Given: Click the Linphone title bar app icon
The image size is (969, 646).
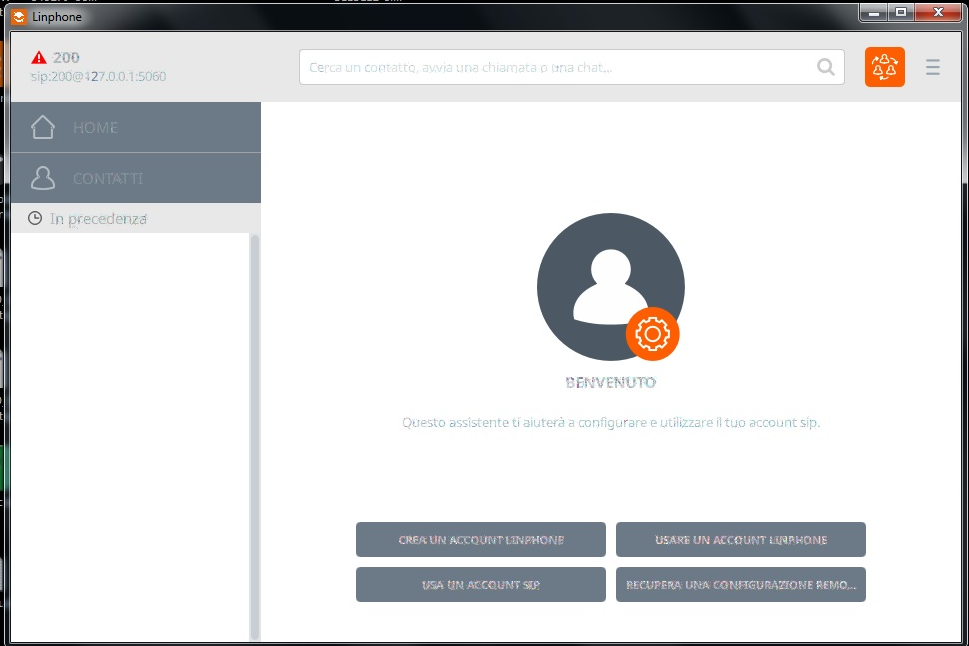Looking at the screenshot, I should [19, 17].
